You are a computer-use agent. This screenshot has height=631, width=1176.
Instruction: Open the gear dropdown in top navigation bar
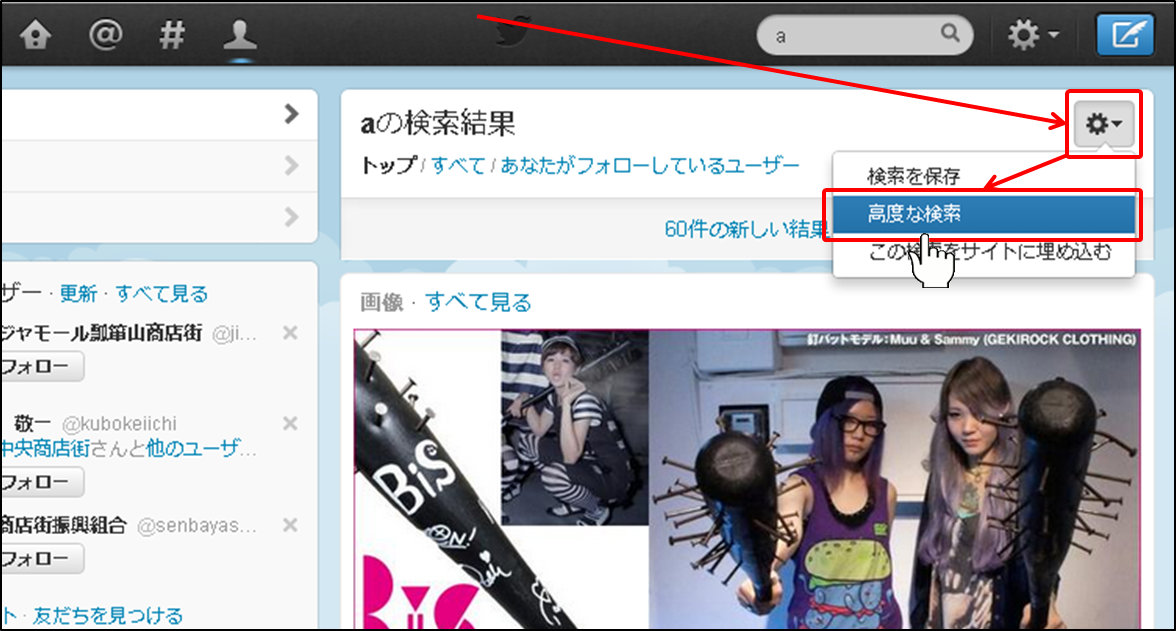[1033, 37]
